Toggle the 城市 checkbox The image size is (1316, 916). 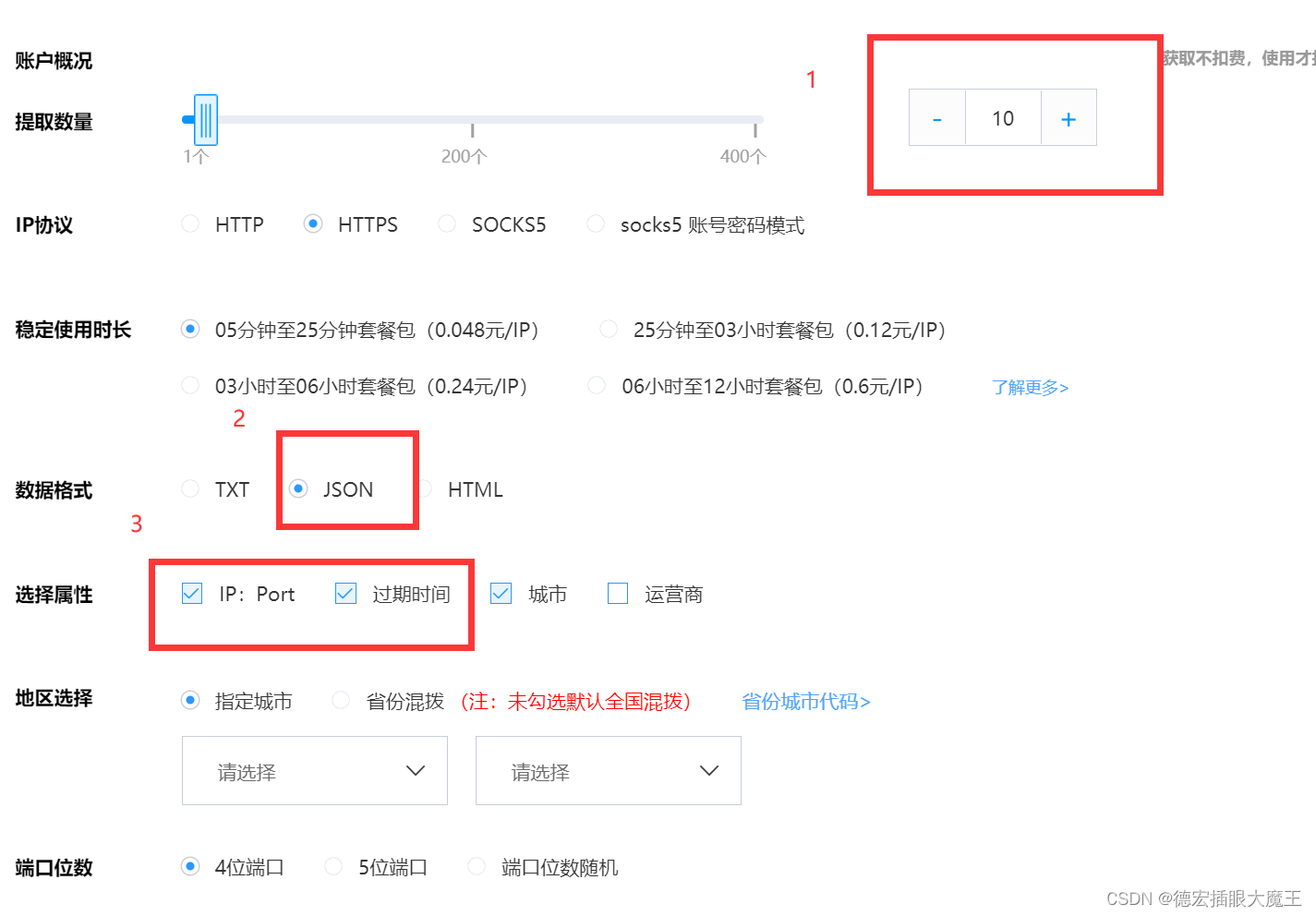tap(501, 593)
